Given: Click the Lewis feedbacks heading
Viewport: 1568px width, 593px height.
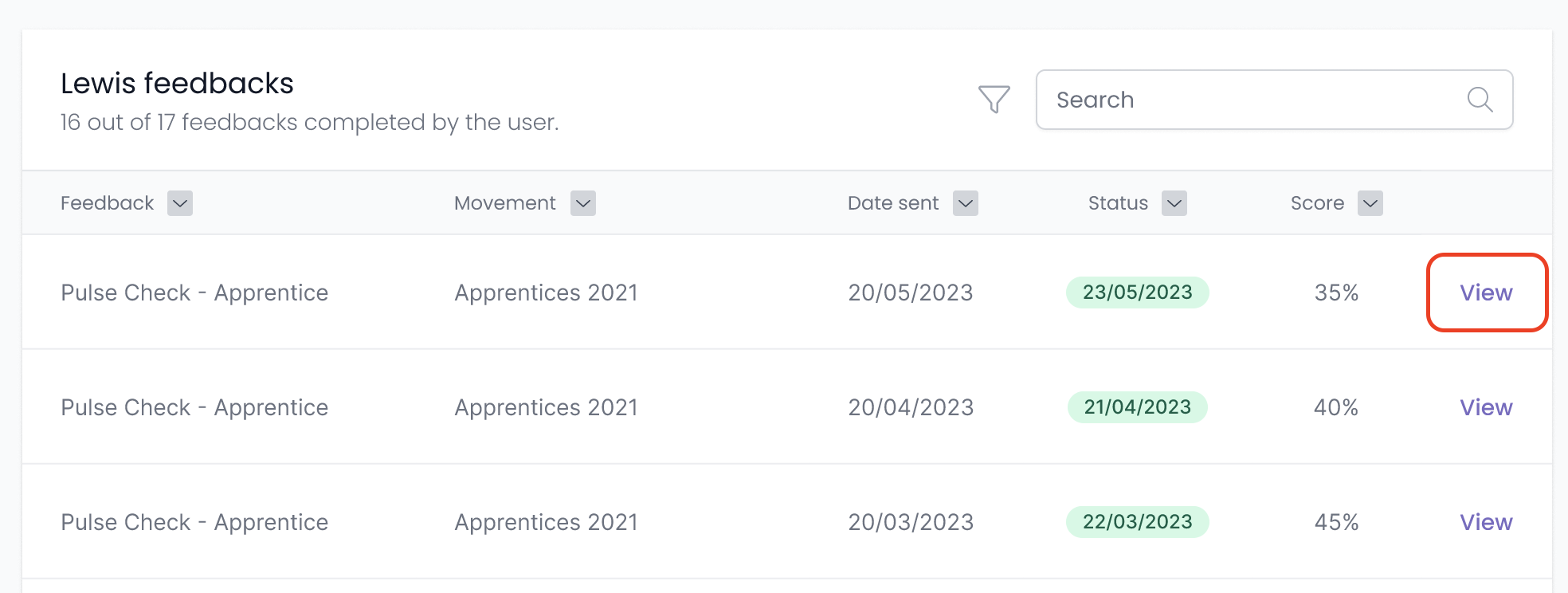Looking at the screenshot, I should (x=177, y=84).
